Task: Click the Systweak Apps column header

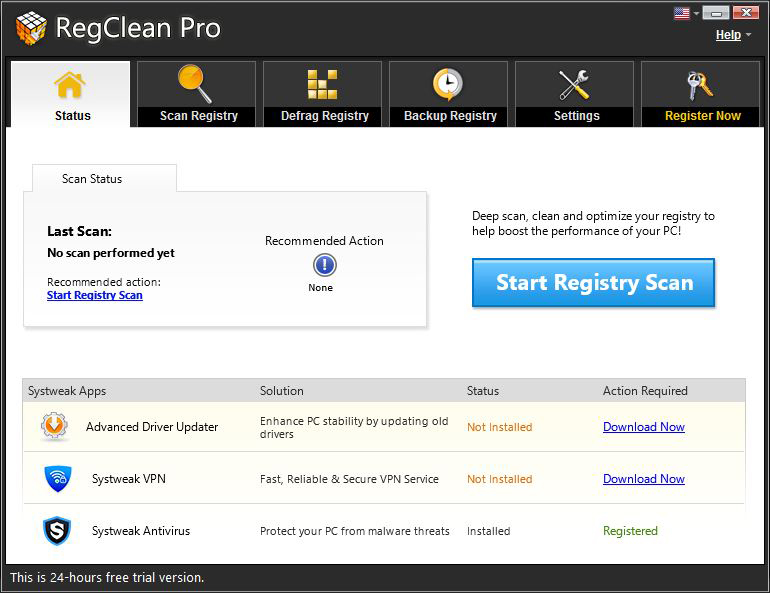Action: point(67,391)
